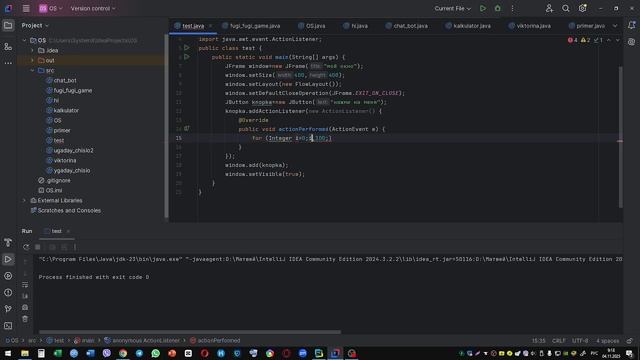This screenshot has height=360, width=640.
Task: Click the editor vertical scrollbar
Action: coord(620,136)
